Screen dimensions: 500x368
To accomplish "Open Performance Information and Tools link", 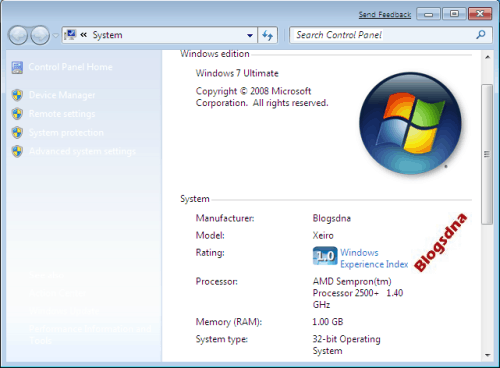I will pyautogui.click(x=90, y=335).
